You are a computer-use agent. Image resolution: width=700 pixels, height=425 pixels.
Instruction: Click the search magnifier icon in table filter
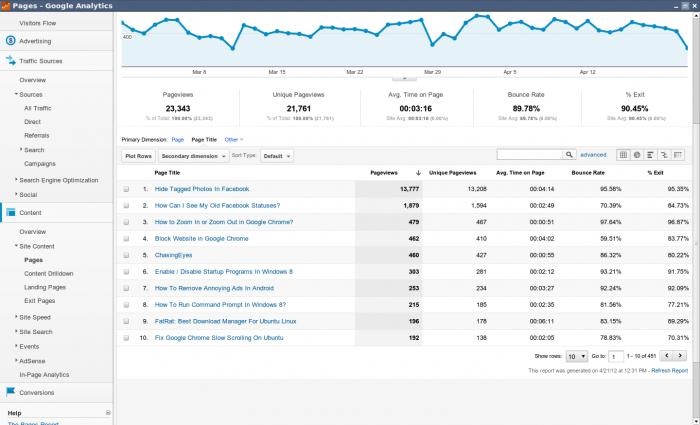pyautogui.click(x=569, y=154)
